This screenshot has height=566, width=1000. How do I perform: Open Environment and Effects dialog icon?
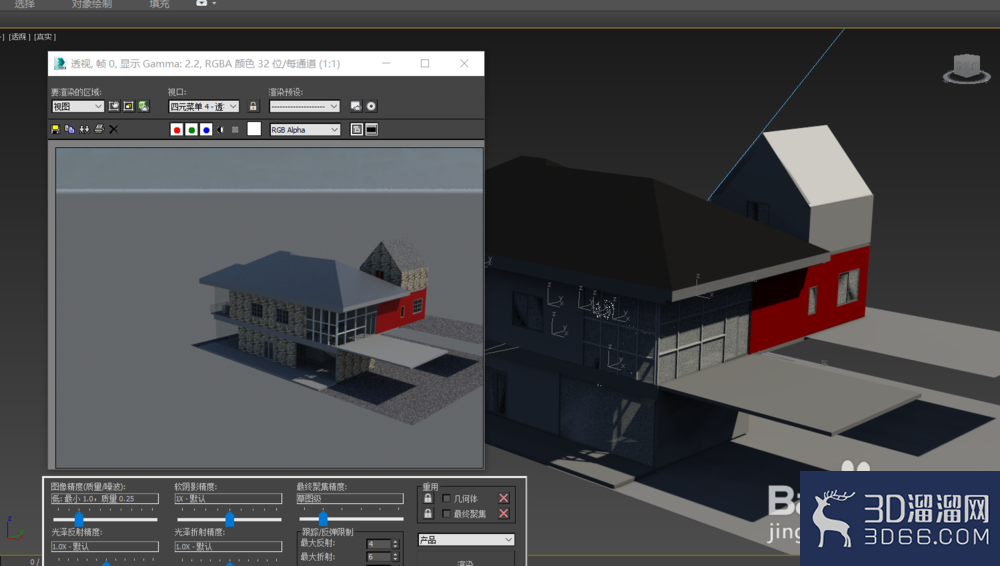[371, 106]
